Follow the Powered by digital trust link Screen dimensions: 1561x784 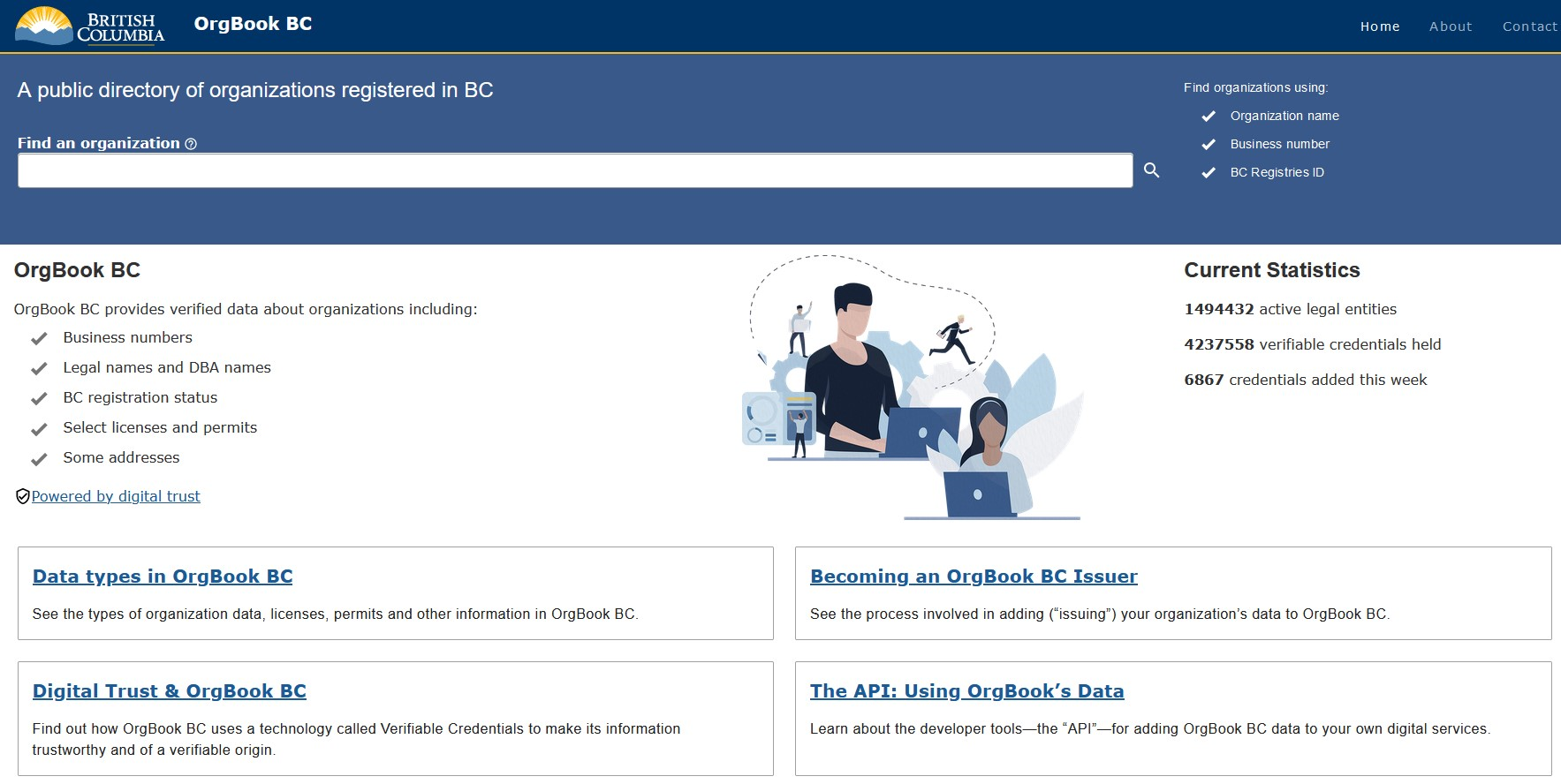click(x=116, y=496)
